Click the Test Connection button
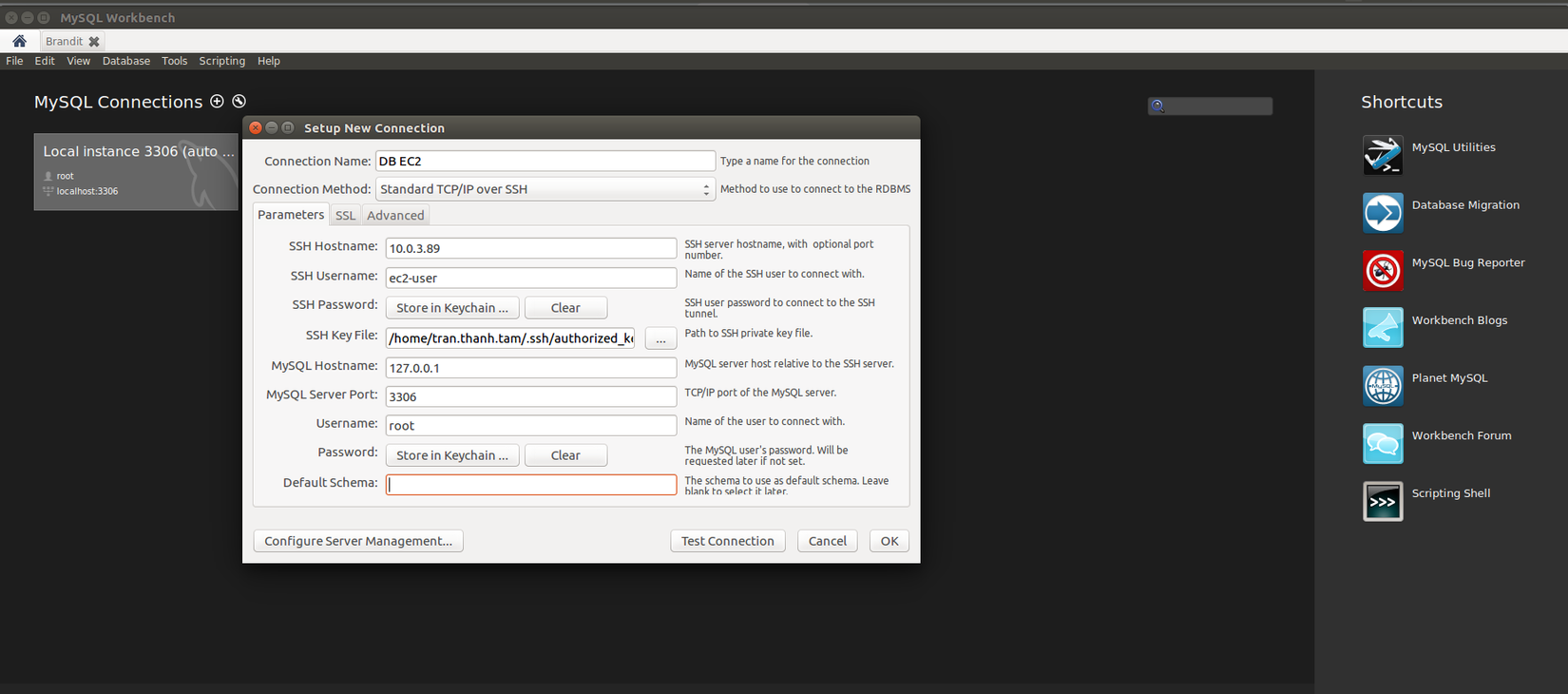1568x694 pixels. pos(728,541)
